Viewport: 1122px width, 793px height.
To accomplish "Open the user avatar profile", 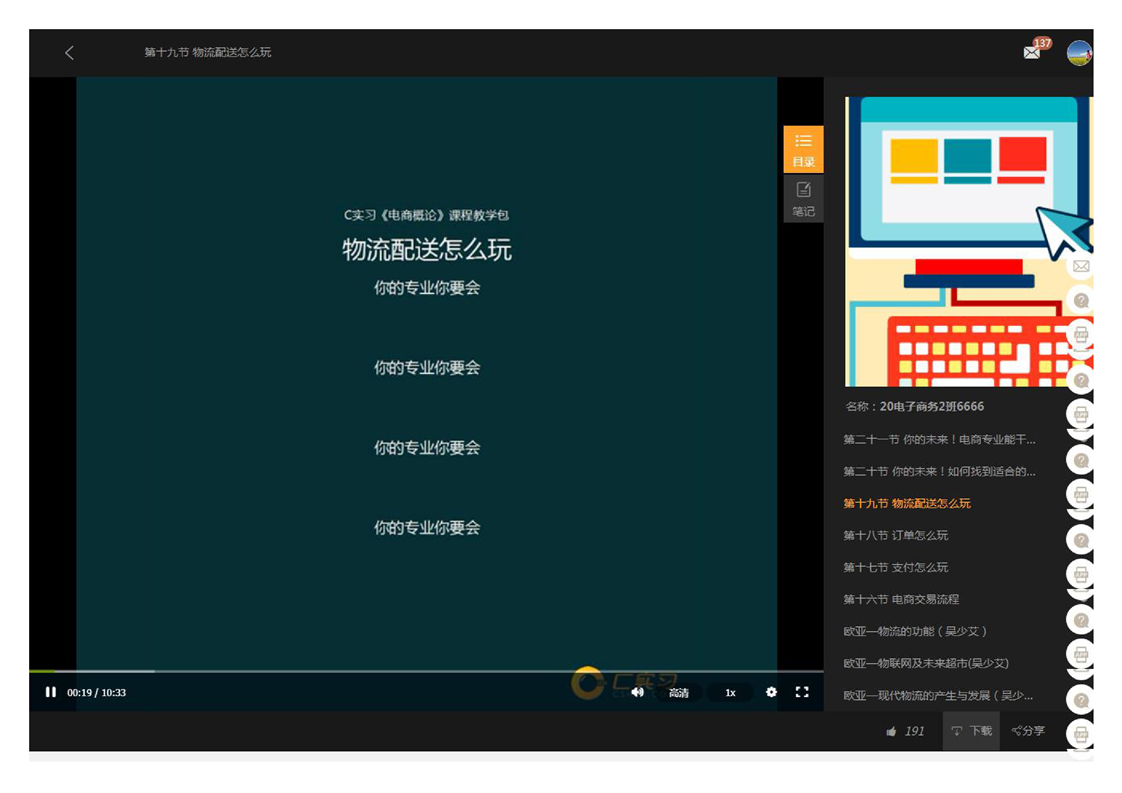I will point(1079,53).
